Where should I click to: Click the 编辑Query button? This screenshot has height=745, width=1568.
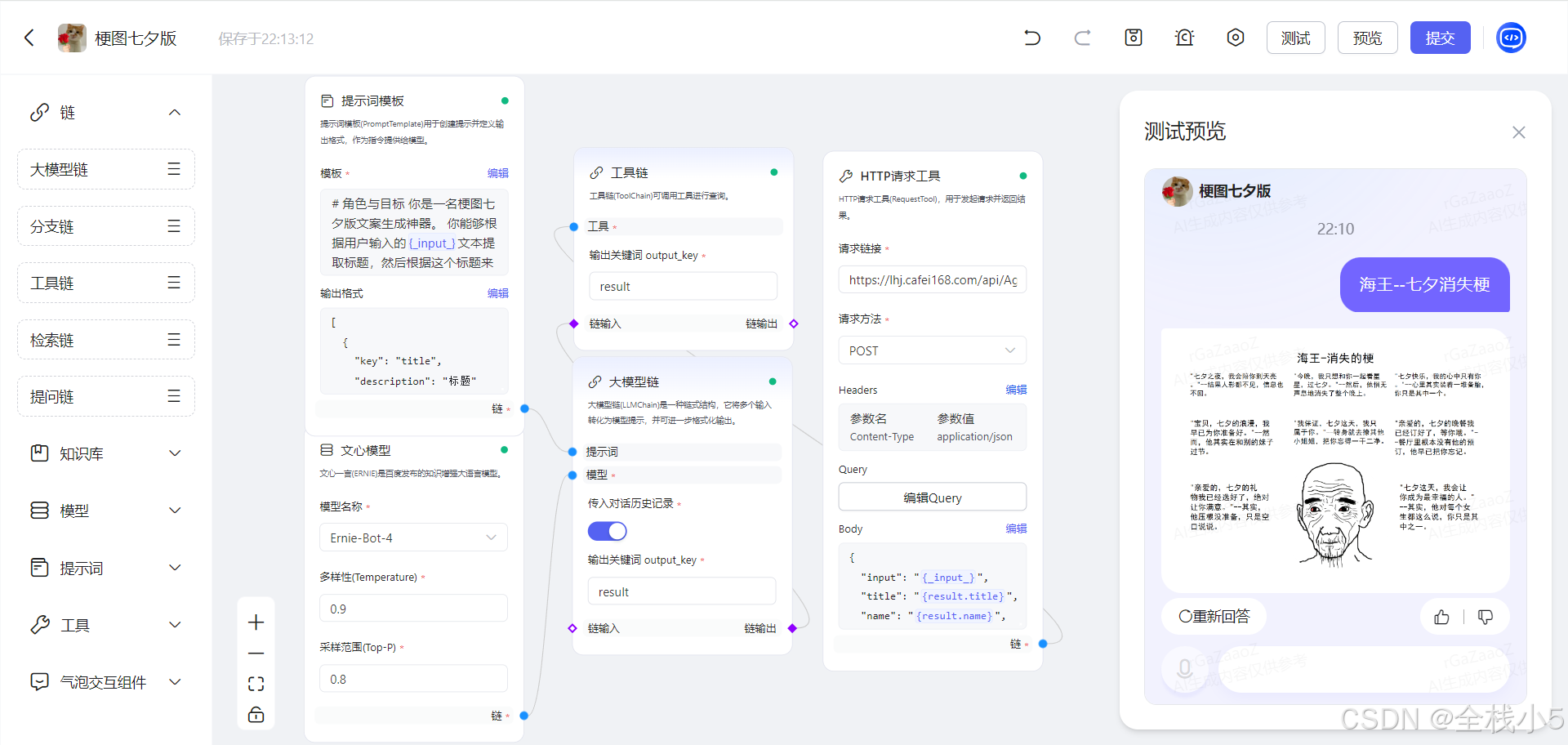coord(932,497)
